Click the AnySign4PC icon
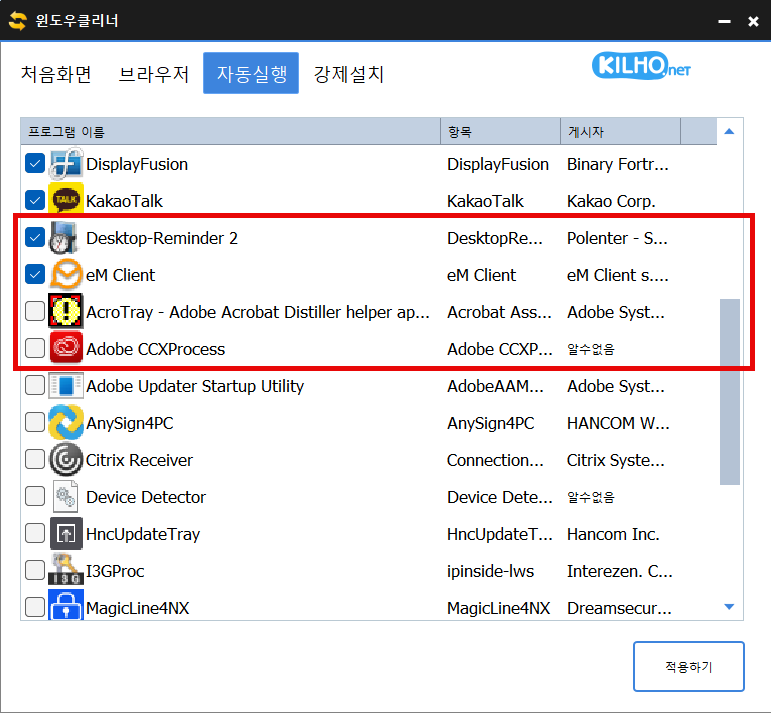This screenshot has width=771, height=713. click(66, 422)
